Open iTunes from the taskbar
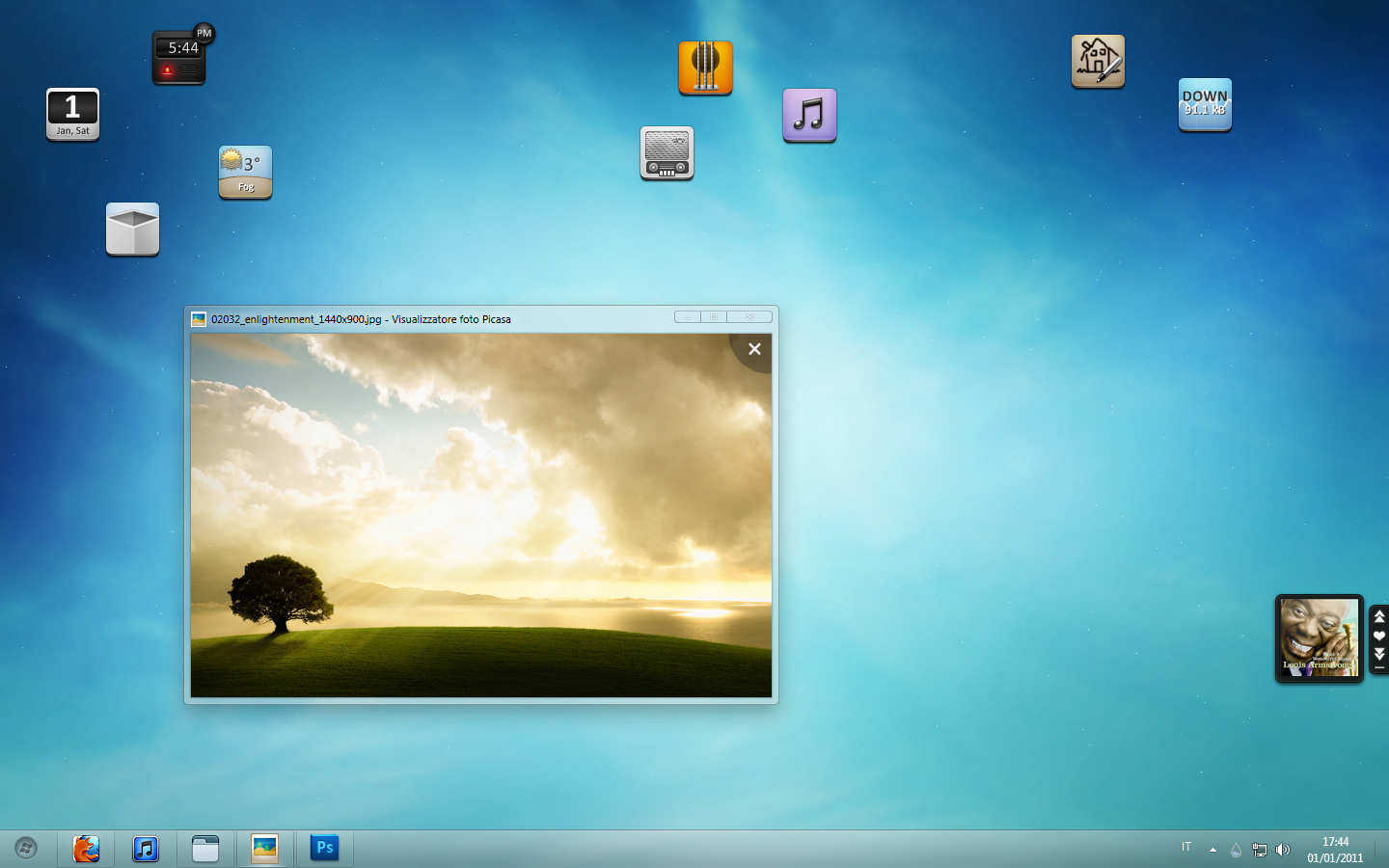 tap(146, 849)
